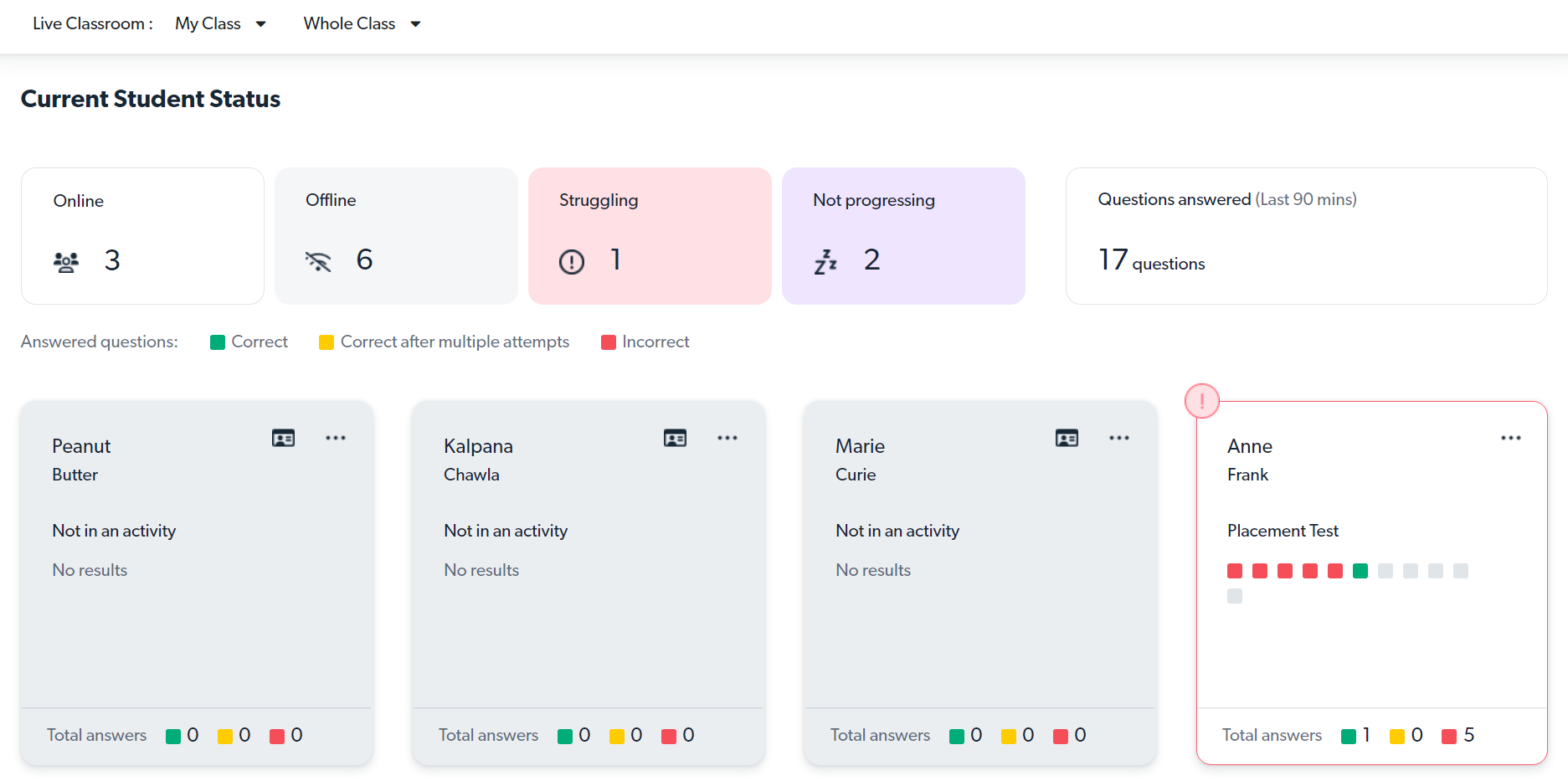Click Peanut Butter's No results text
The width and height of the screenshot is (1568, 781).
tap(90, 570)
